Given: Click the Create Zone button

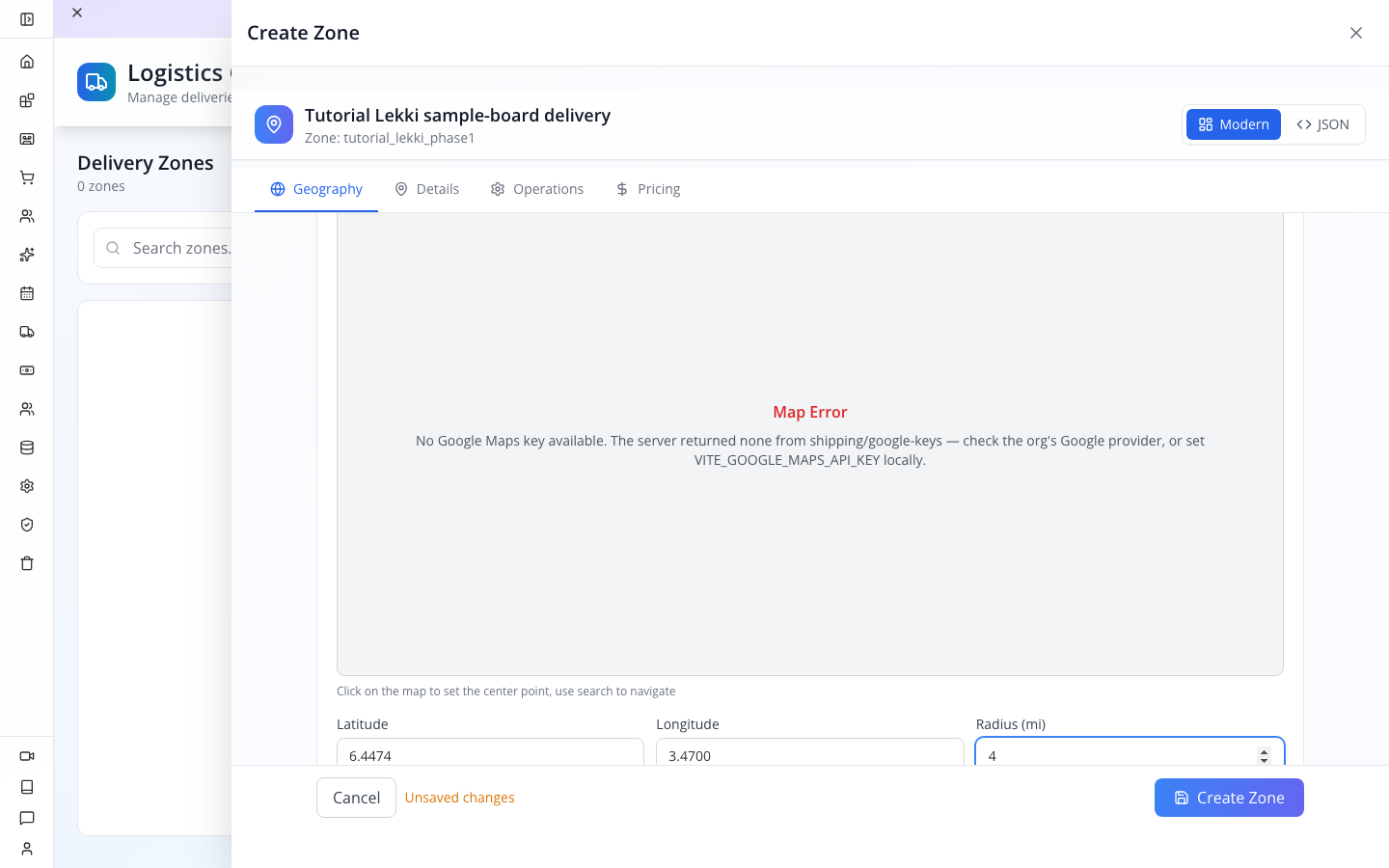Looking at the screenshot, I should pyautogui.click(x=1229, y=798).
